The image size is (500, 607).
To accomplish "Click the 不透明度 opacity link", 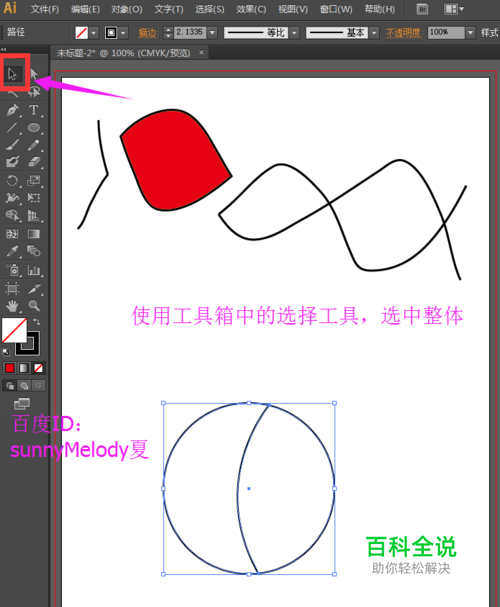I will [x=404, y=33].
